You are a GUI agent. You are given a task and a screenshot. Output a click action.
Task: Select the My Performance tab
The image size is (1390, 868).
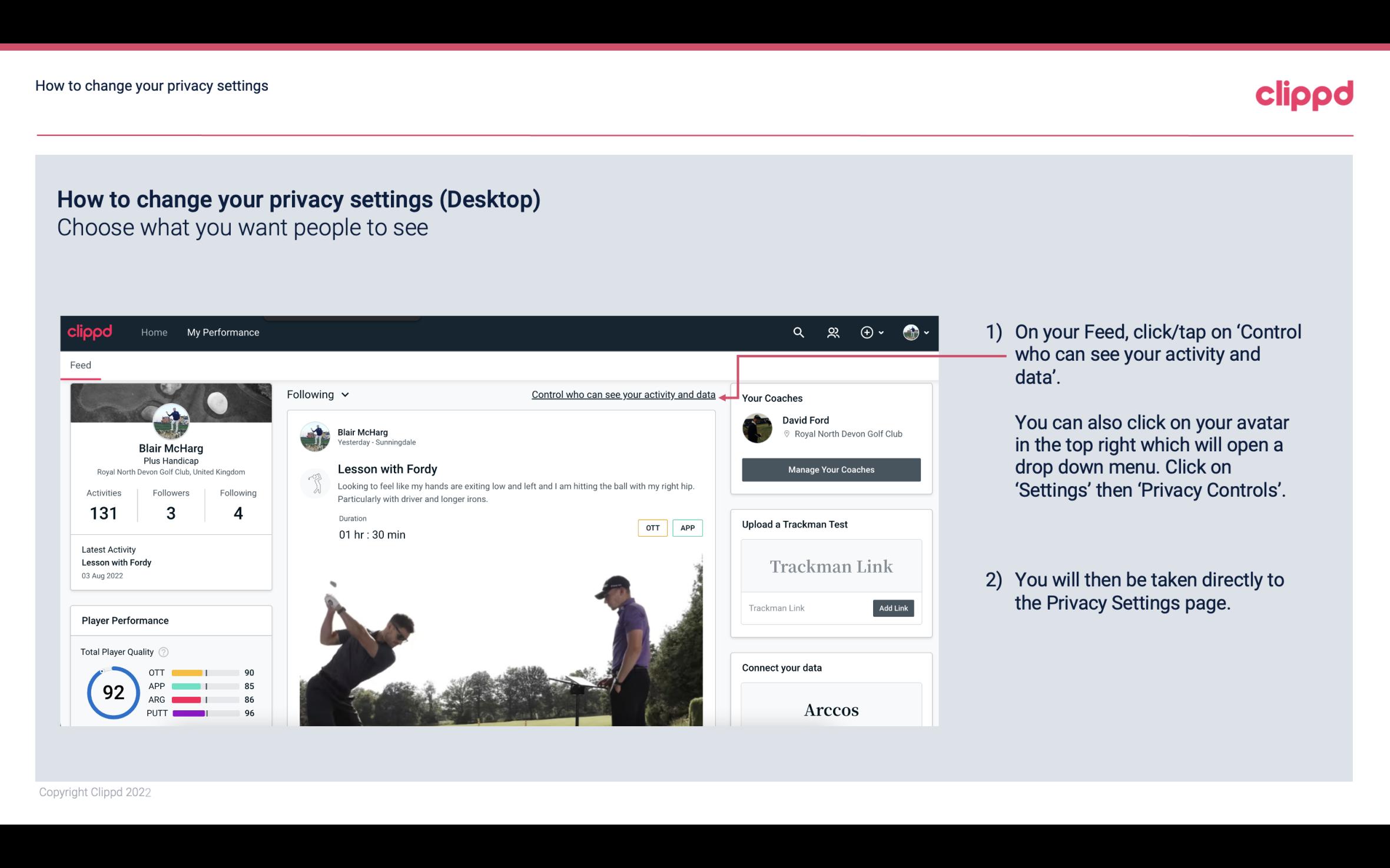(222, 332)
